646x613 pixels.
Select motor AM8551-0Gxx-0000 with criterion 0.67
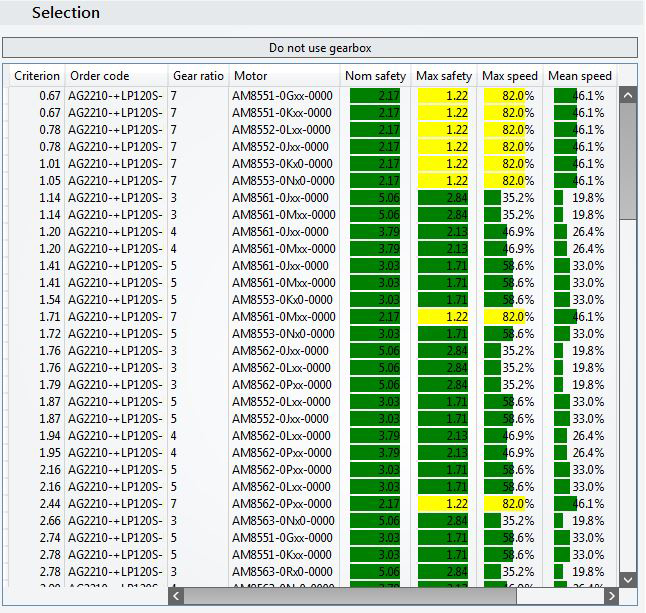pos(313,96)
